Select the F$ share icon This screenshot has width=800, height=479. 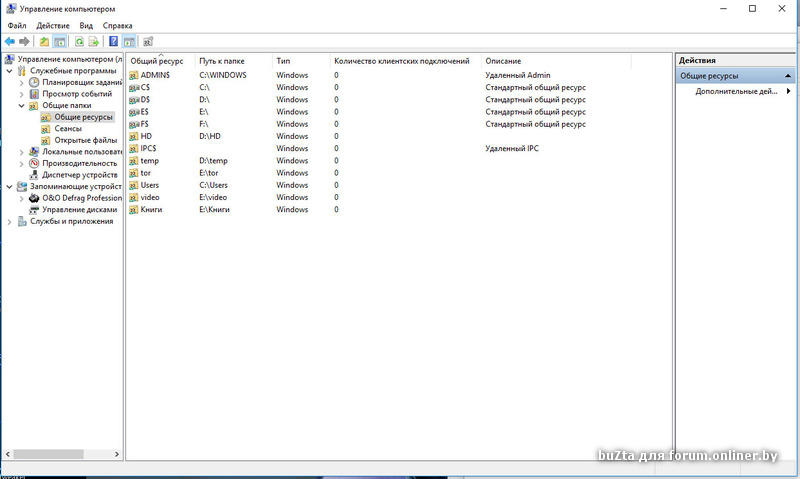(134, 124)
